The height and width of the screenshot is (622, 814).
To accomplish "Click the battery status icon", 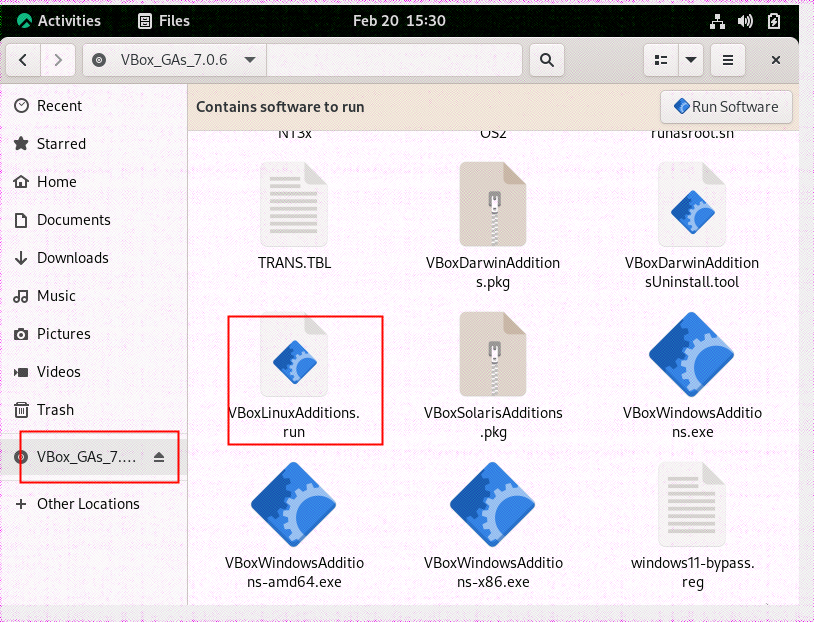I will click(774, 21).
